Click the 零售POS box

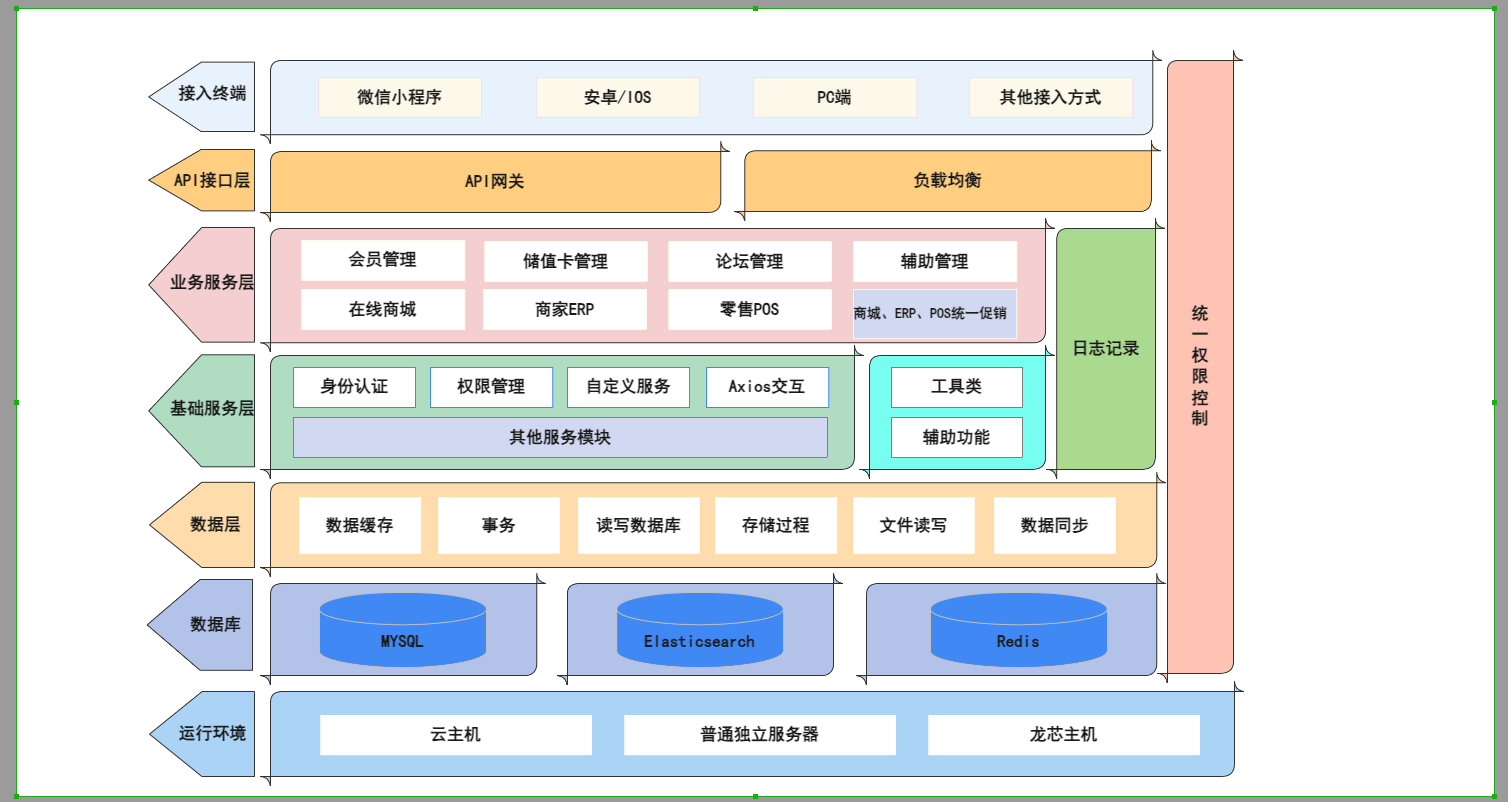click(750, 310)
